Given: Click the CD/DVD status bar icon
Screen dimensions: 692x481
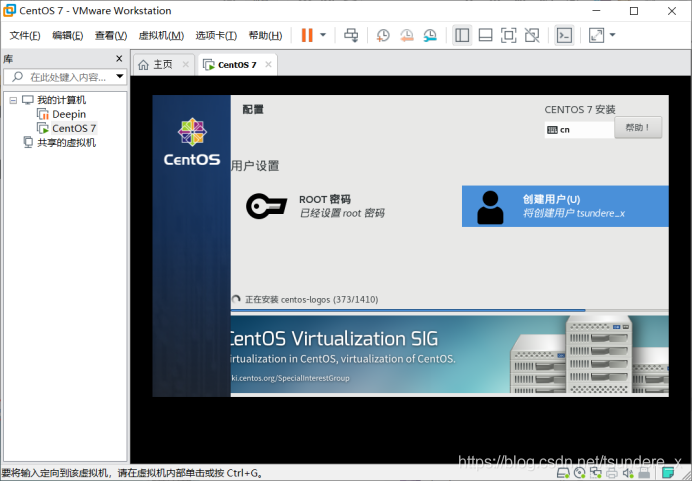Looking at the screenshot, I should (x=579, y=473).
